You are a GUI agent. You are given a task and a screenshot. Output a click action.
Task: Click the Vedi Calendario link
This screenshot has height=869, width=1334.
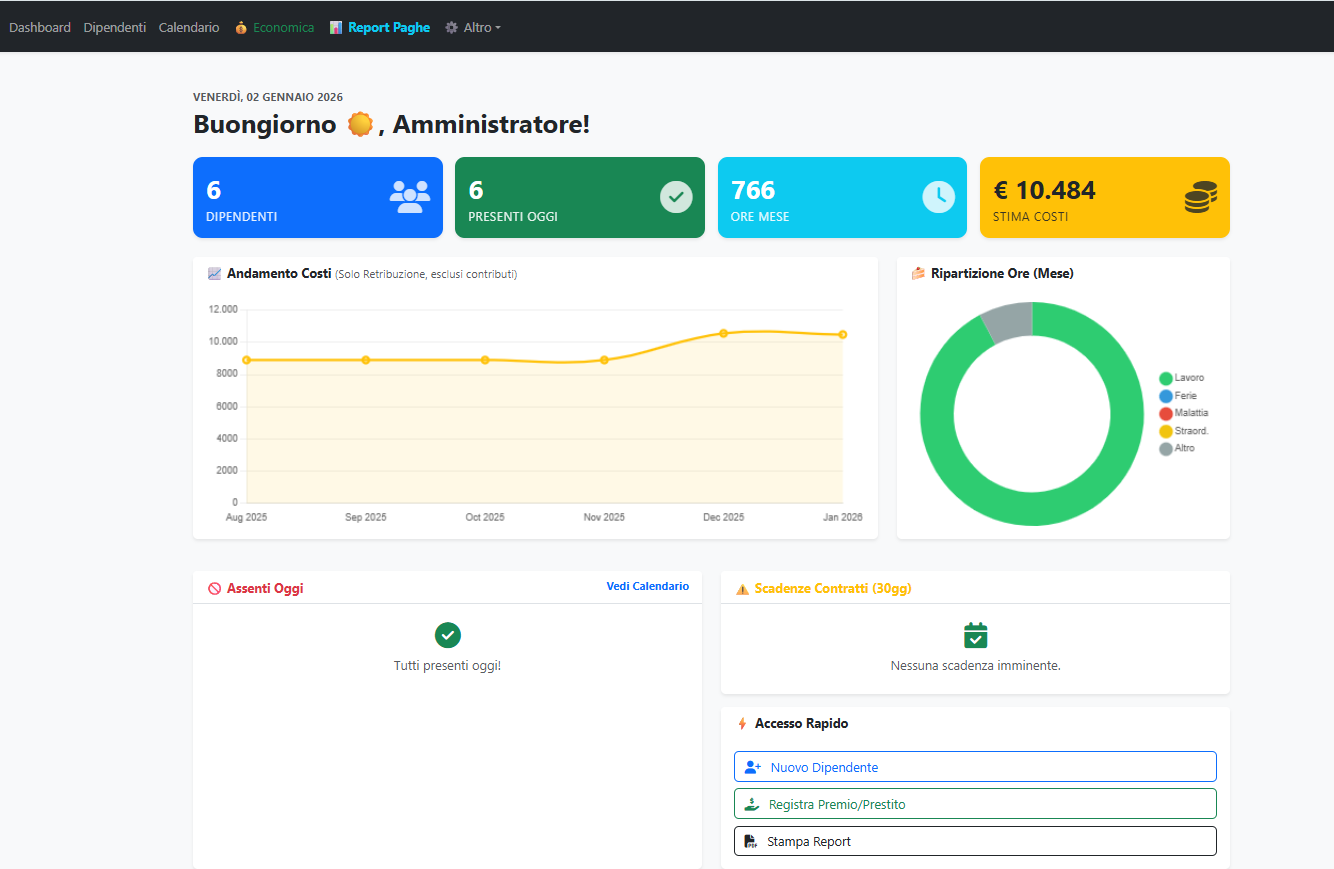(x=647, y=586)
